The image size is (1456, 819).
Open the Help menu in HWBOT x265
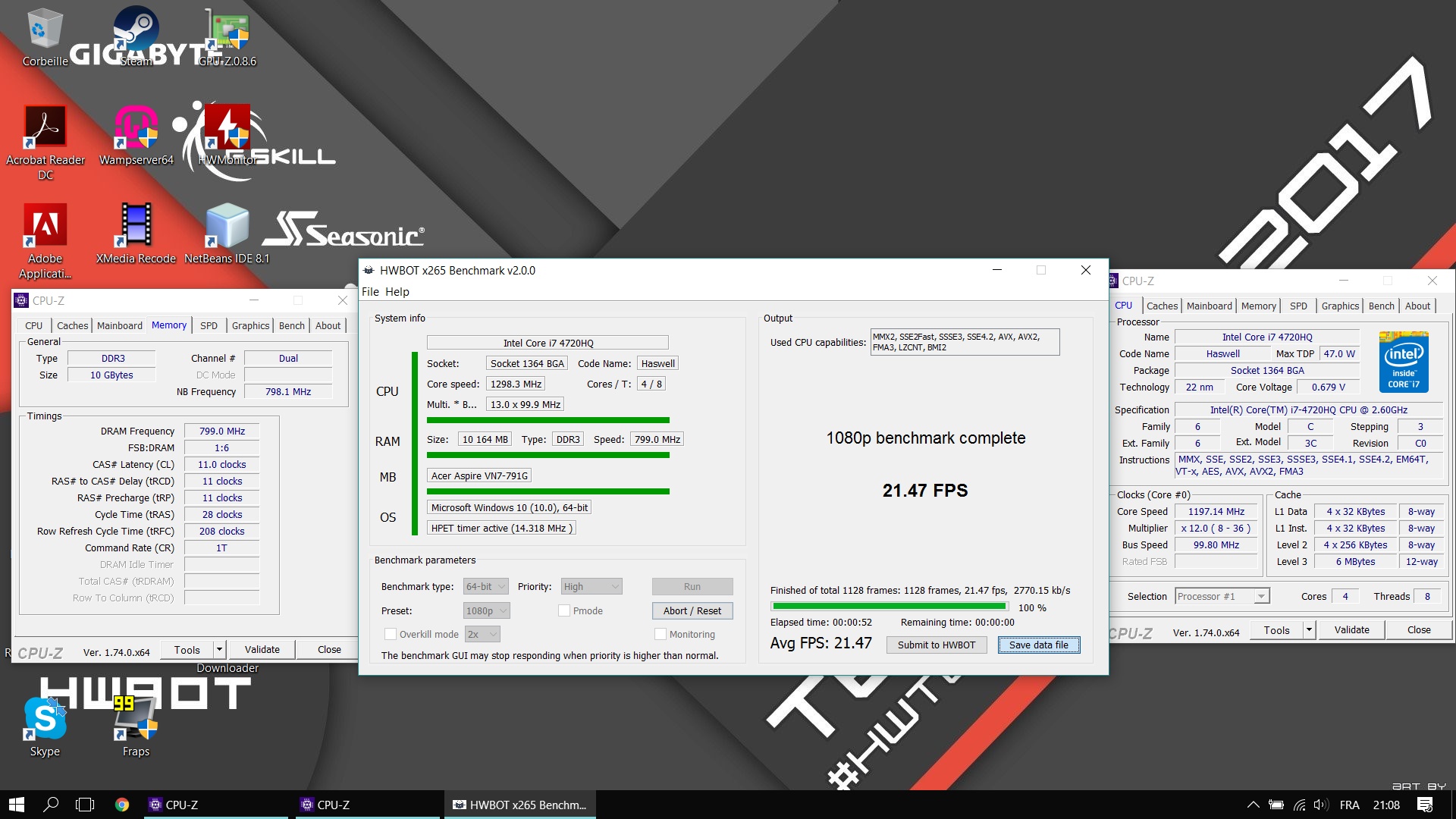pyautogui.click(x=397, y=292)
